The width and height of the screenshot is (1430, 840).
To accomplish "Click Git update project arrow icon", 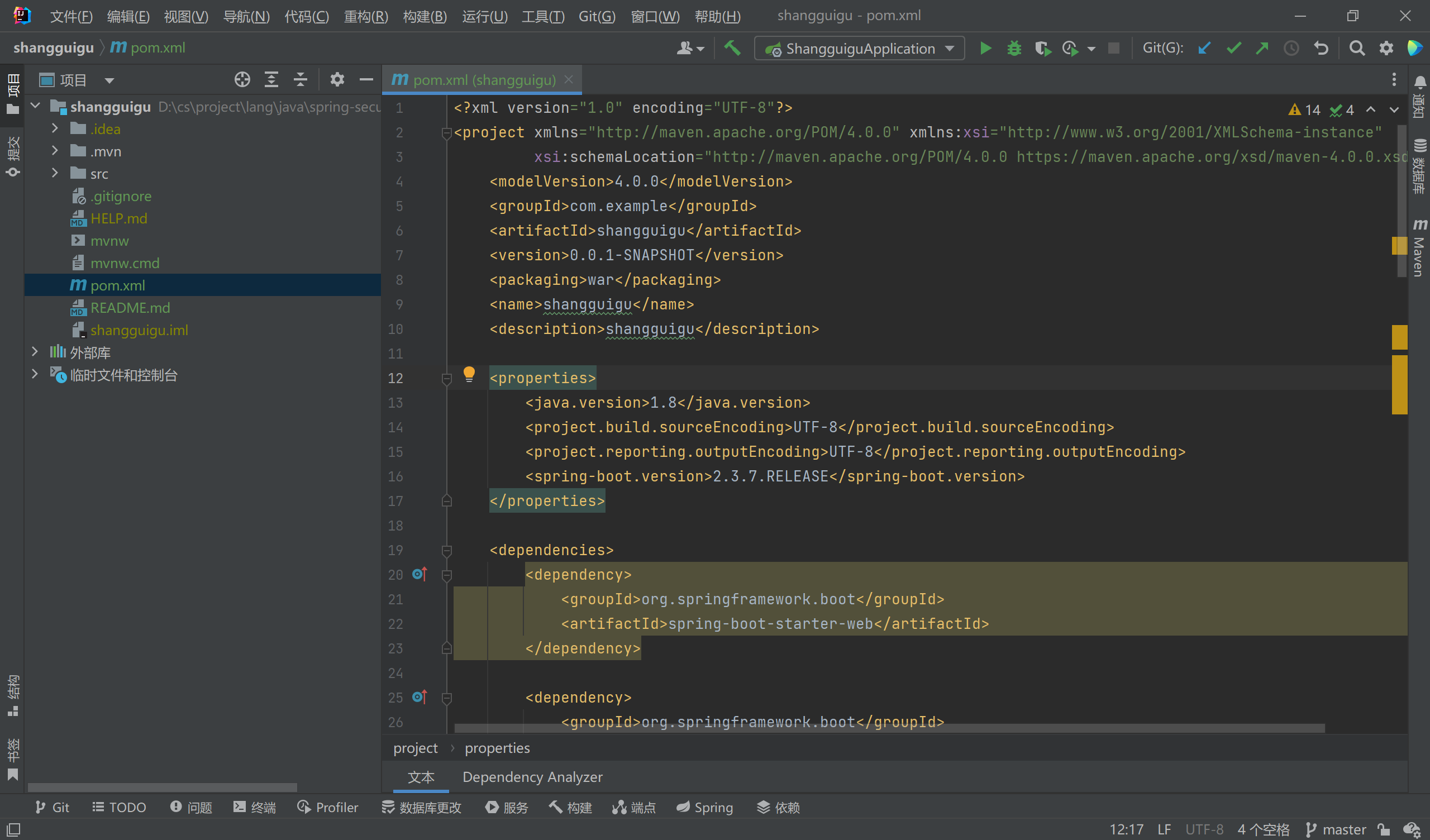I will point(1204,49).
